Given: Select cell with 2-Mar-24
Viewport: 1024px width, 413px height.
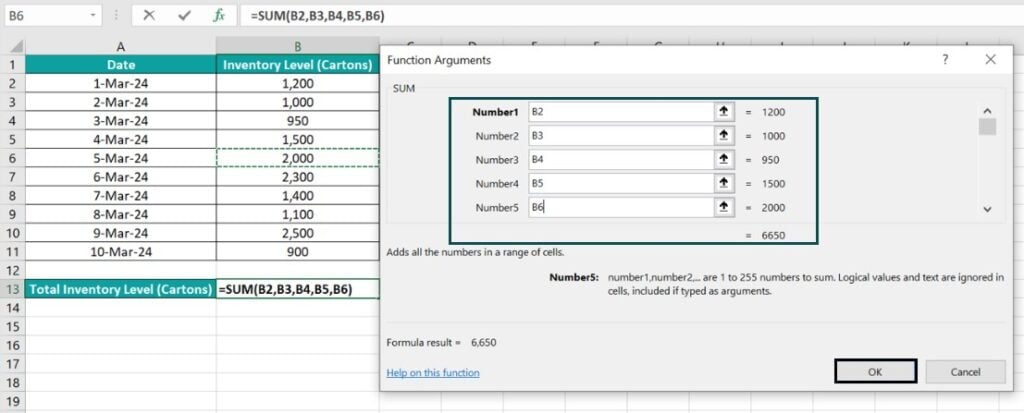Looking at the screenshot, I should point(121,102).
